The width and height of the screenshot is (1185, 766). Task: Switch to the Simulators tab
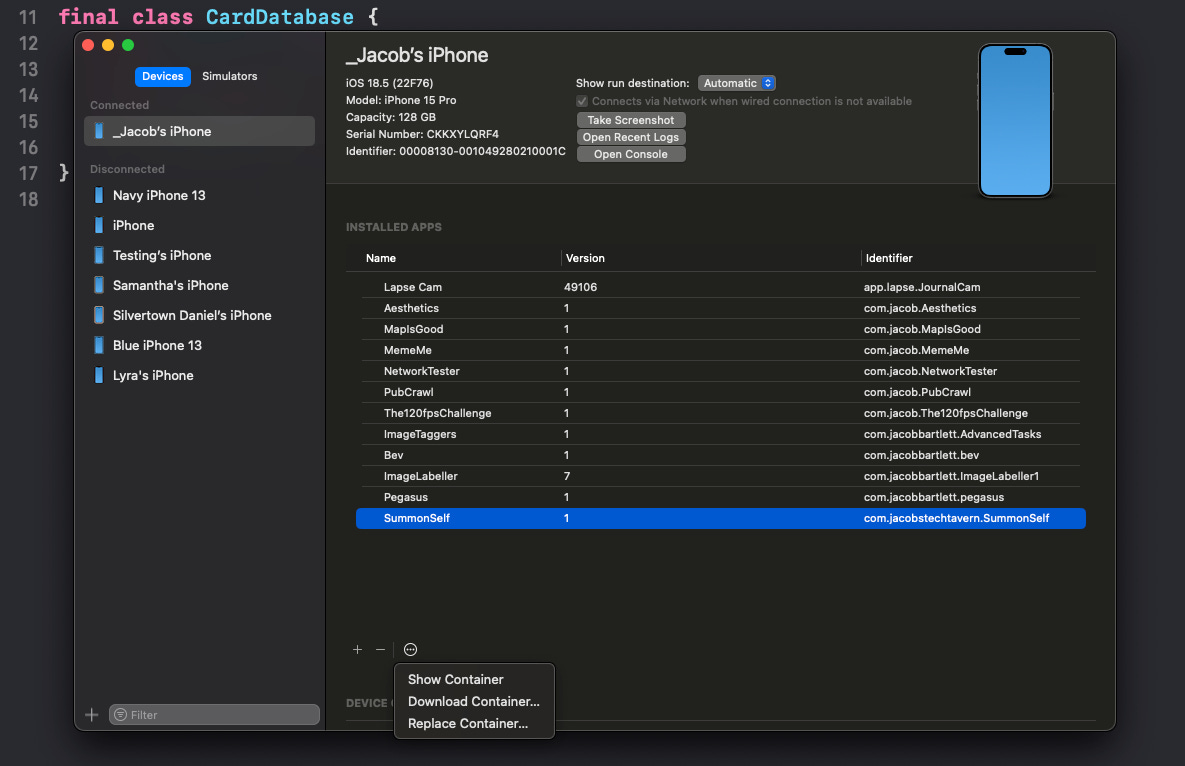click(x=230, y=76)
